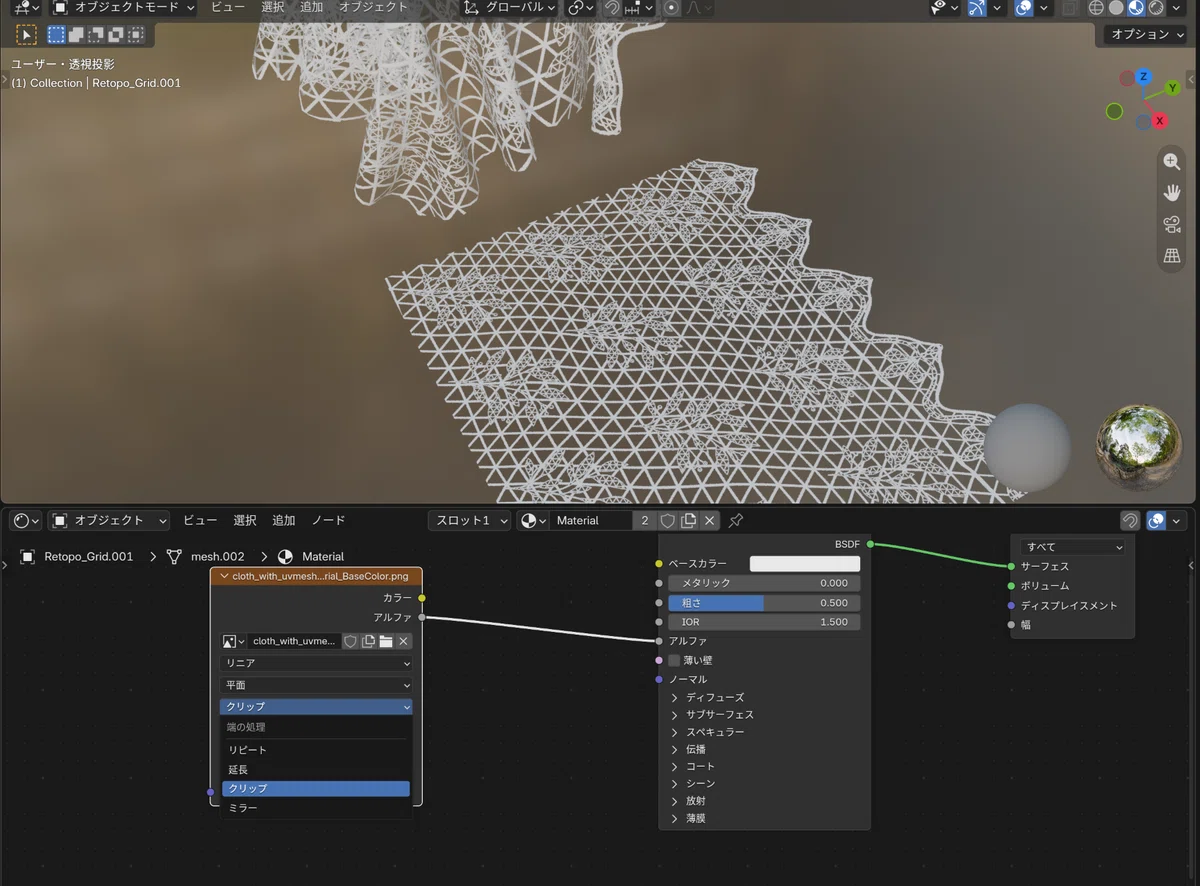Open the リニア interpolation dropdown
The image size is (1200, 886).
tap(316, 663)
